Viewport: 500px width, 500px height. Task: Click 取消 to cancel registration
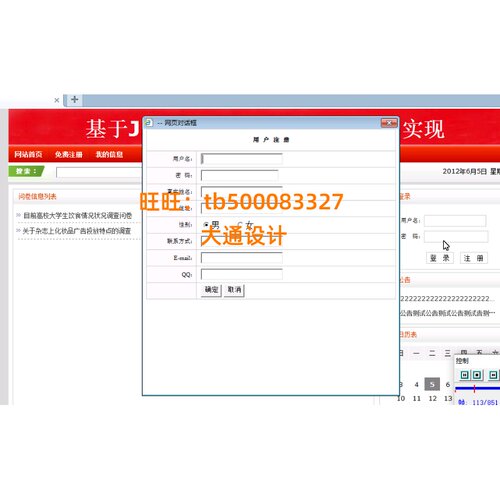(234, 290)
